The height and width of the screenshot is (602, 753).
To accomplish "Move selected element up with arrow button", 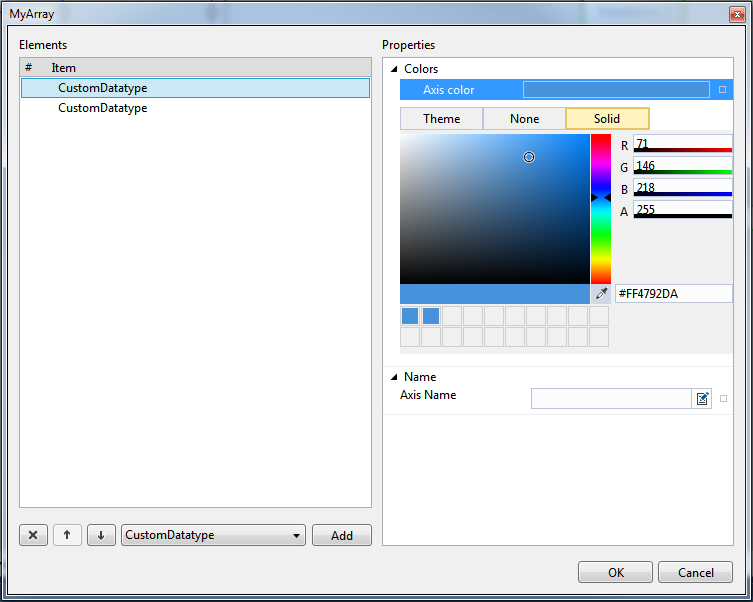I will click(67, 535).
